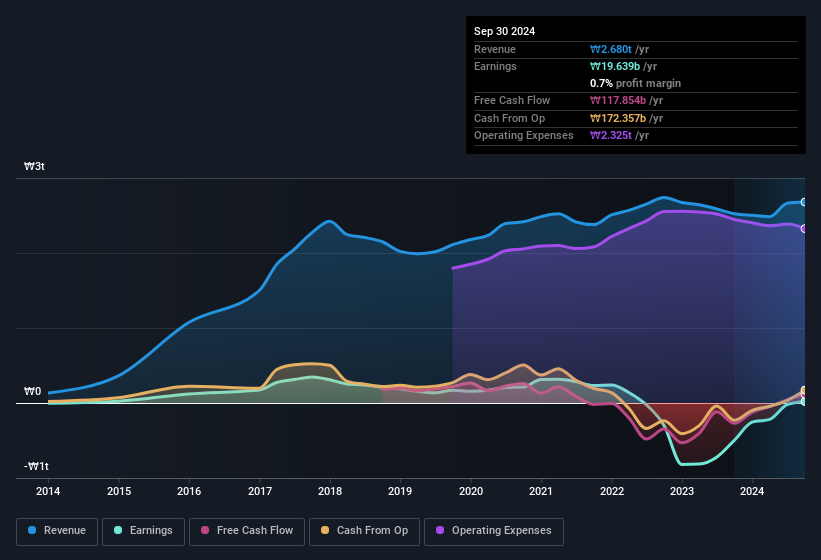Click the 2015 x-axis label

tap(119, 491)
